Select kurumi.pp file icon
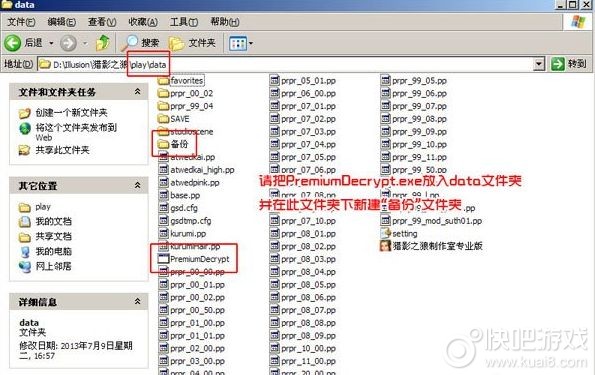Screen dimensions: 595x375 (x=163, y=233)
